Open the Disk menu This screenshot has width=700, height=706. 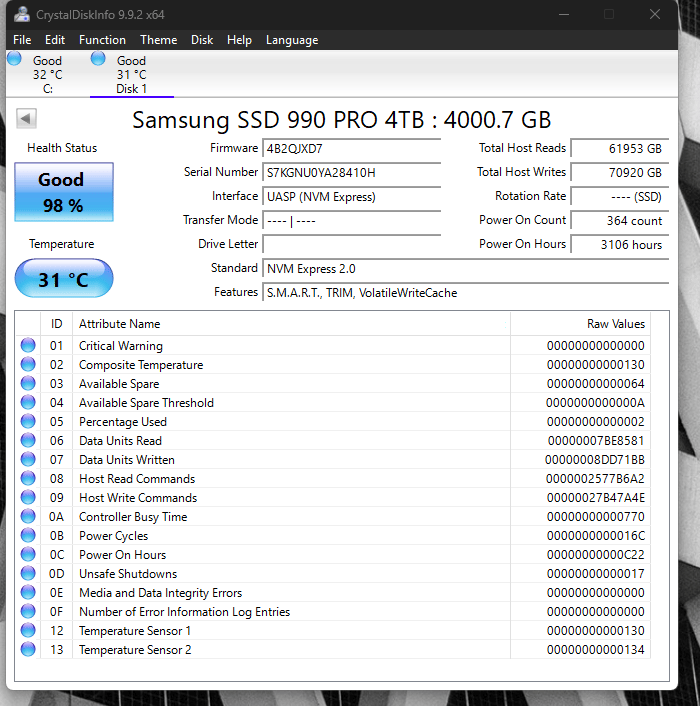pos(202,40)
